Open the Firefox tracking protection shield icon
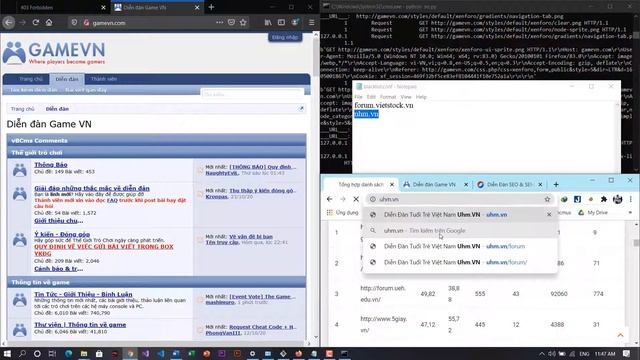Image resolution: width=640 pixels, height=360 pixels. (x=74, y=22)
